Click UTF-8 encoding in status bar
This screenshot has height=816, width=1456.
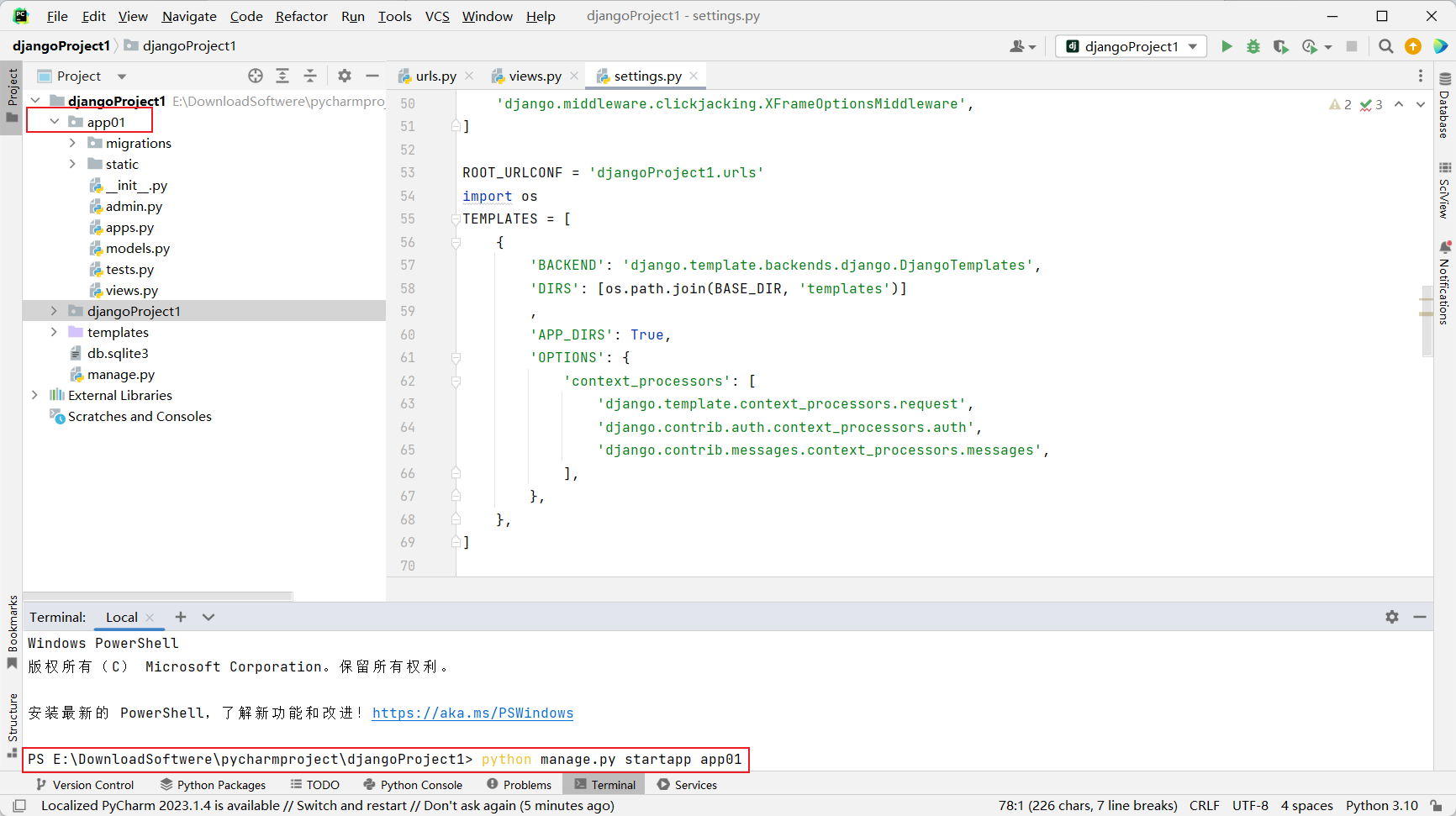[1250, 805]
